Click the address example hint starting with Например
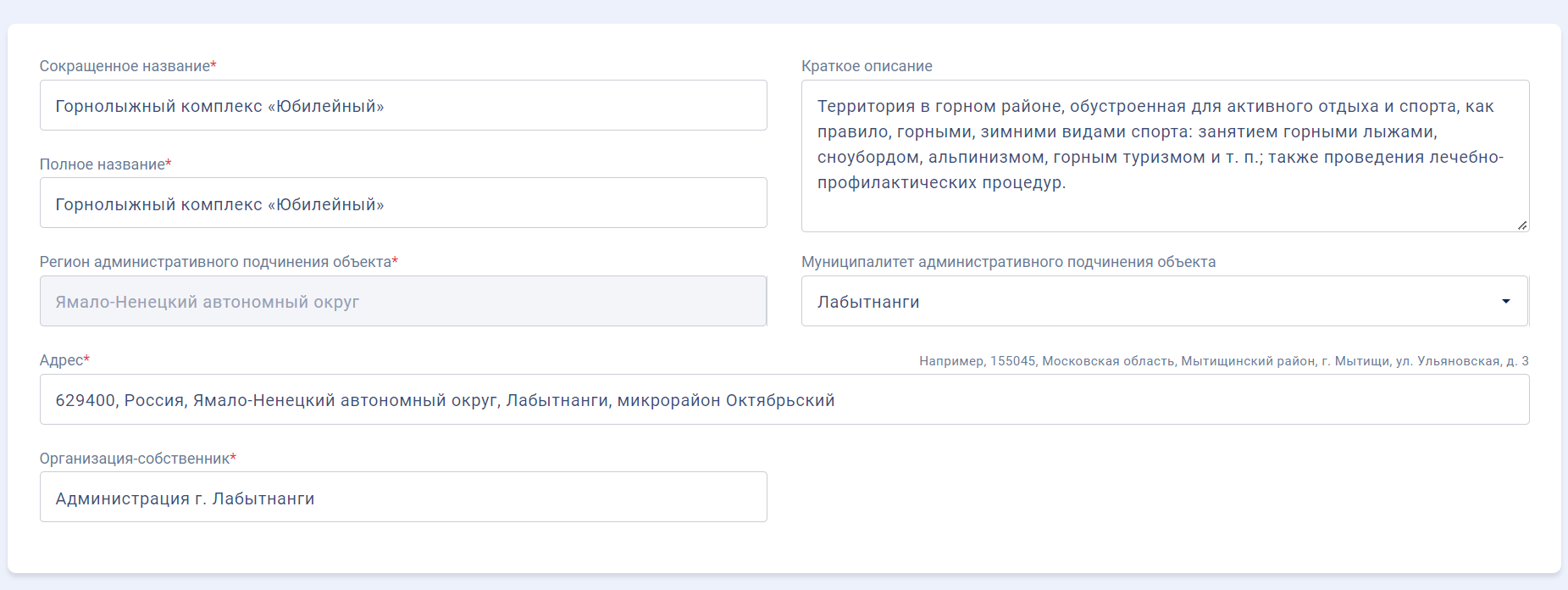This screenshot has width=1568, height=590. coord(1224,361)
